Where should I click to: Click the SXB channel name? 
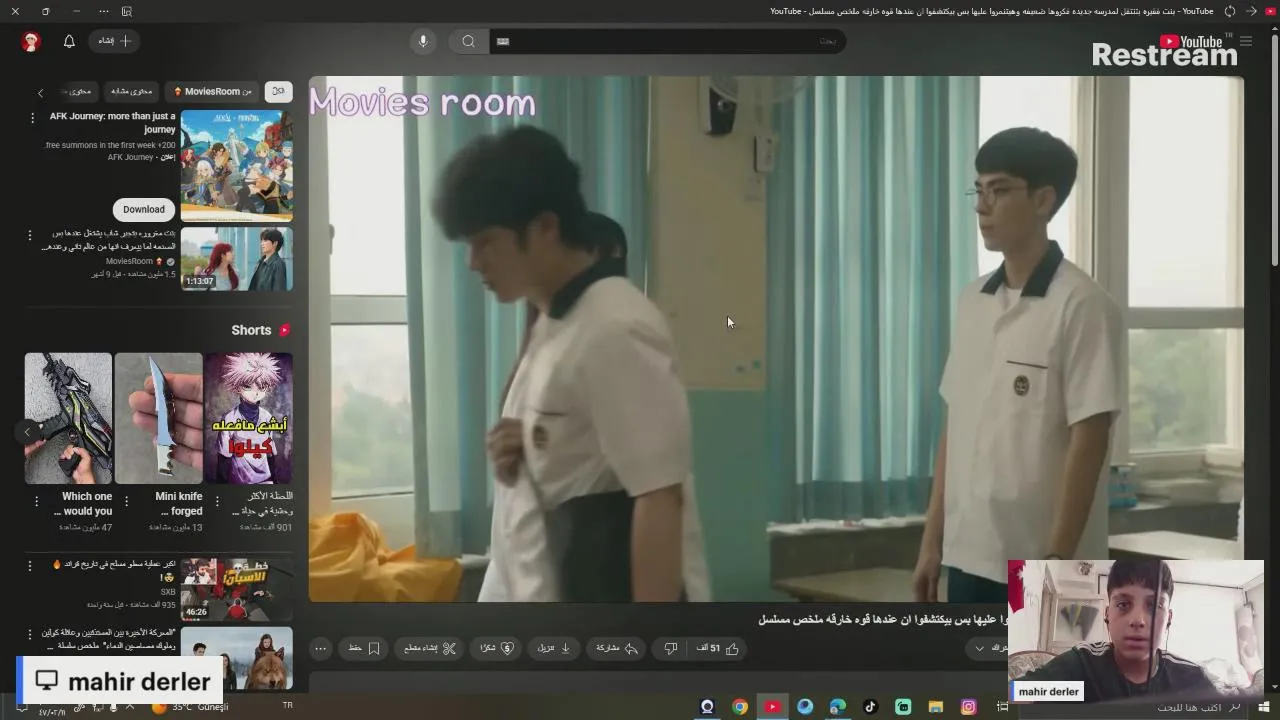[x=168, y=592]
